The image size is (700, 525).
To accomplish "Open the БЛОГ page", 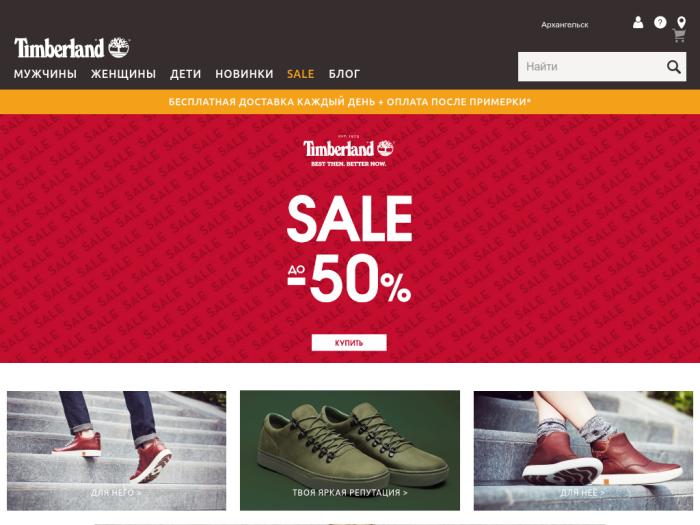I will [344, 74].
